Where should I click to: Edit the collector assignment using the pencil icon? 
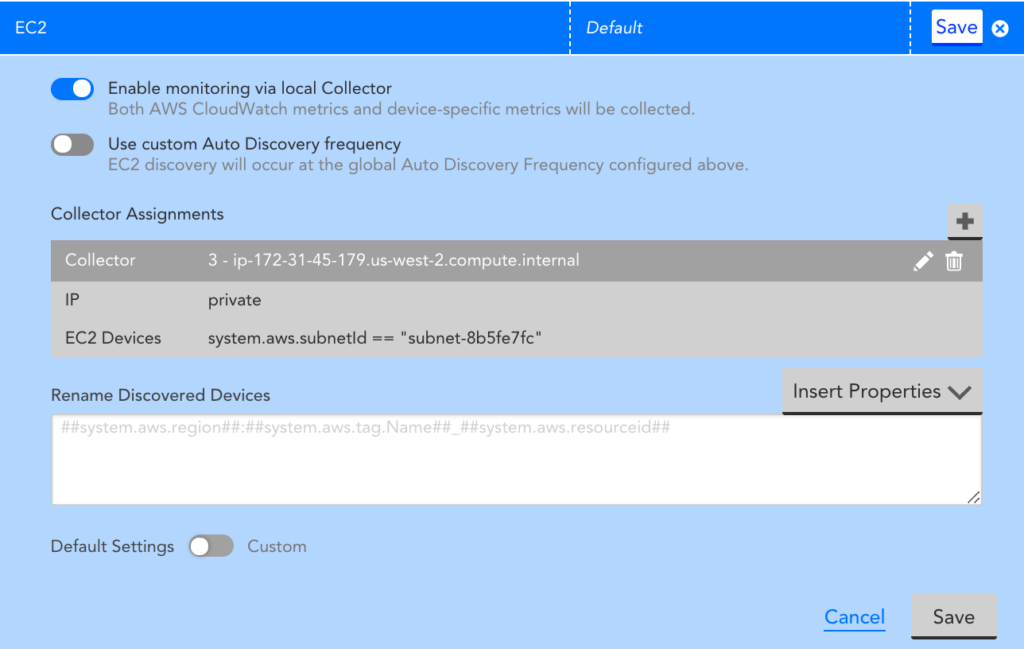tap(923, 260)
